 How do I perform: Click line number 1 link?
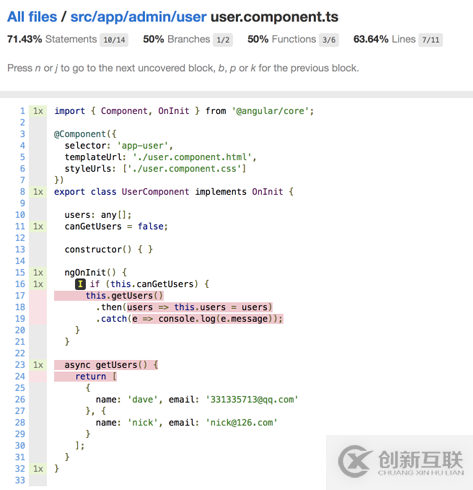(x=22, y=111)
